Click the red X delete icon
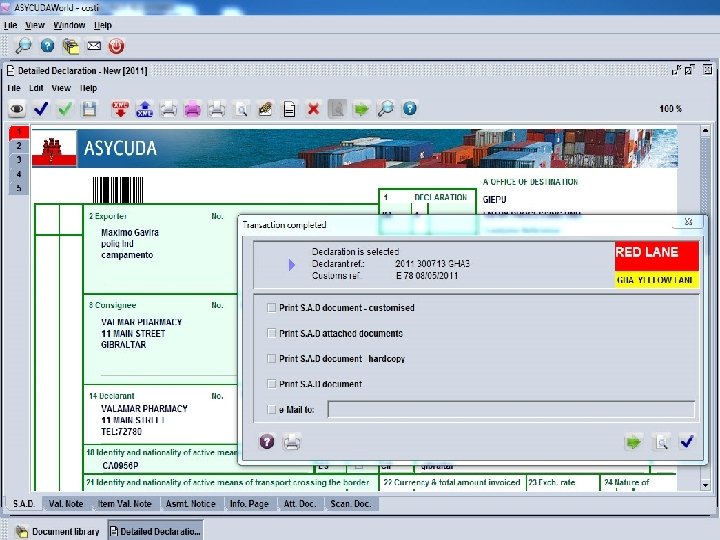The height and width of the screenshot is (540, 720). tap(314, 109)
